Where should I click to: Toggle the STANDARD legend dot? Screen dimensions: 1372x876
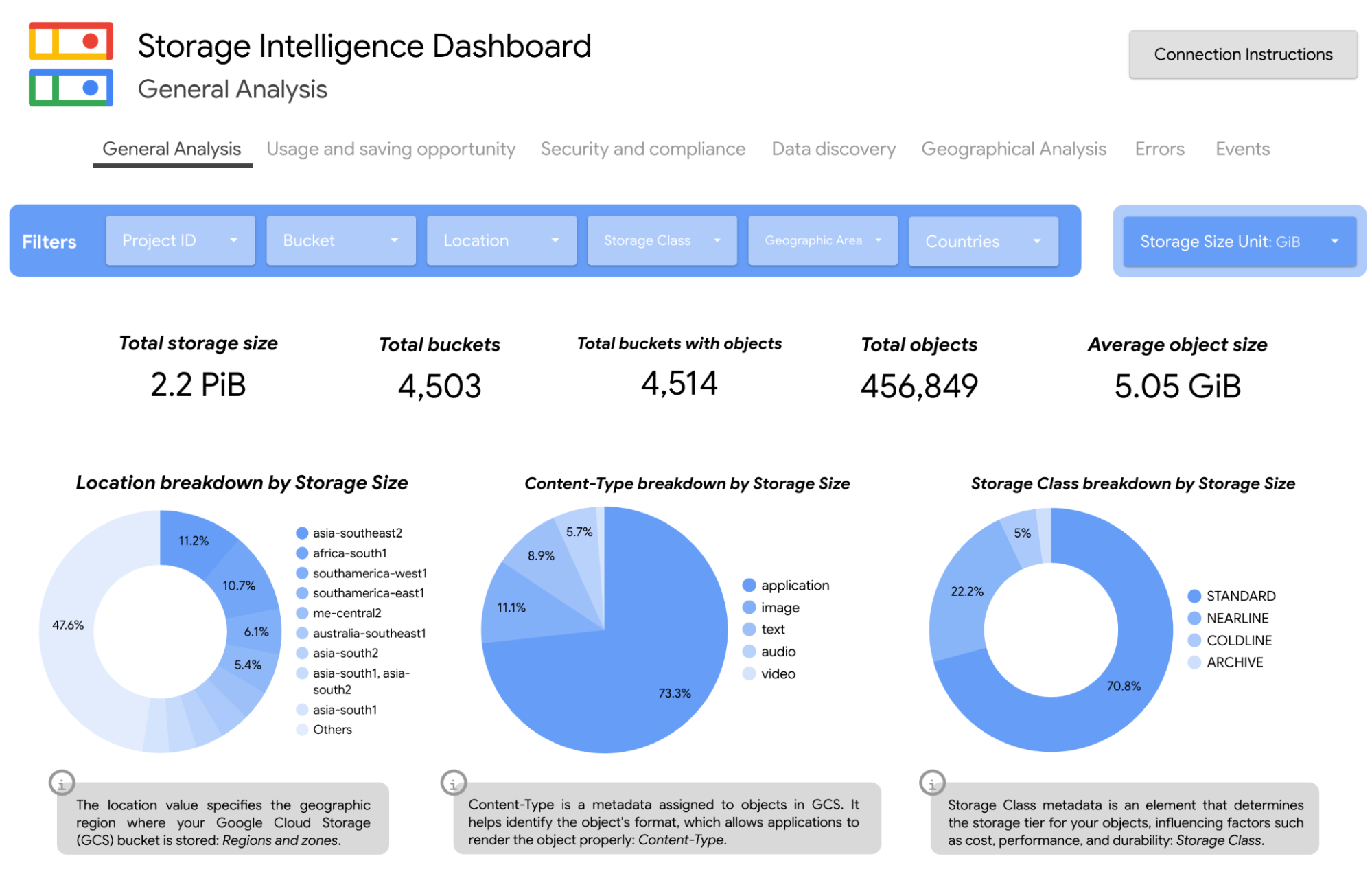[1194, 596]
